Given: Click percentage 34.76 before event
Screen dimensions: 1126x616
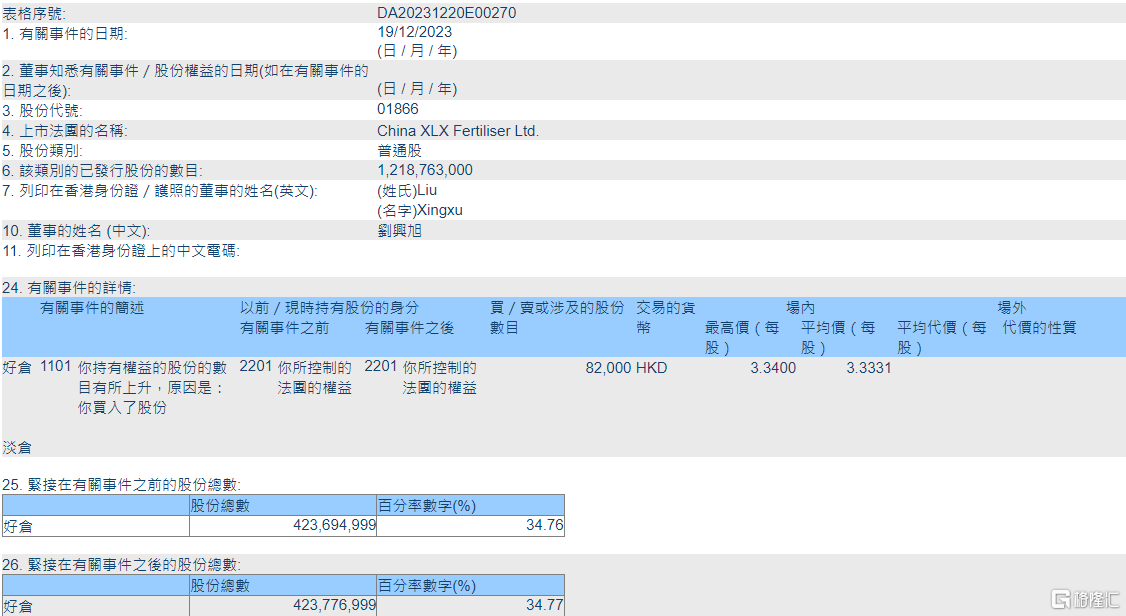Looking at the screenshot, I should point(544,525).
